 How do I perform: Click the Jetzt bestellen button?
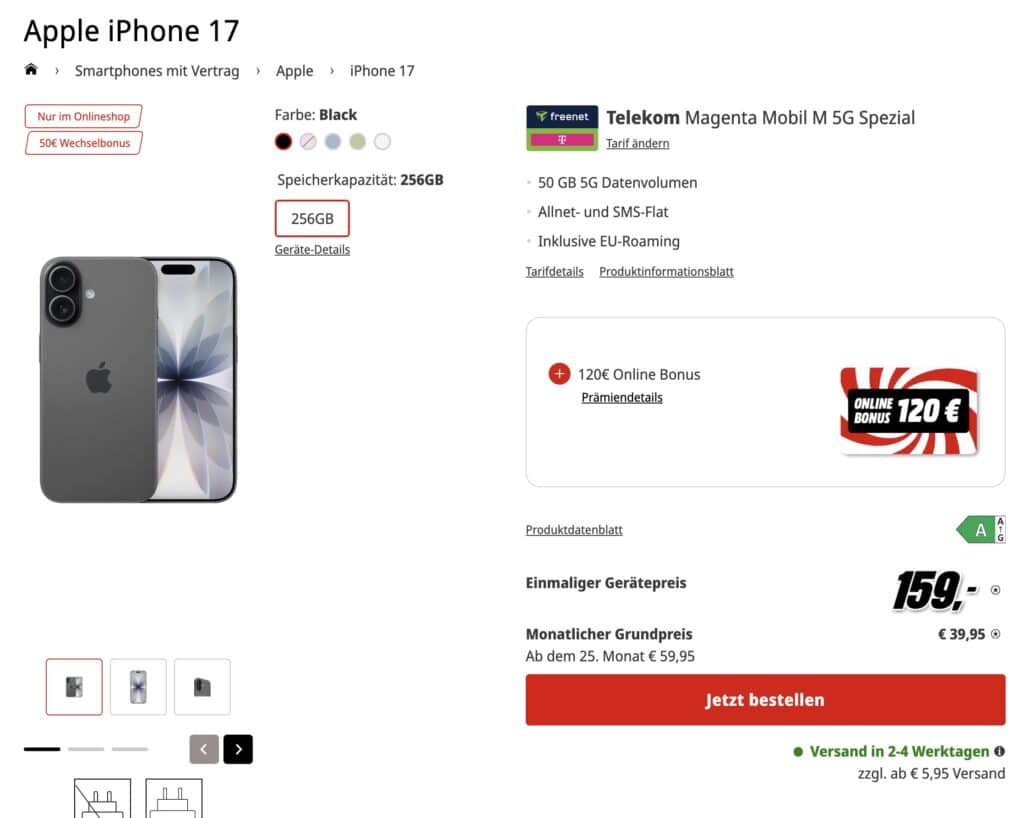click(x=765, y=700)
